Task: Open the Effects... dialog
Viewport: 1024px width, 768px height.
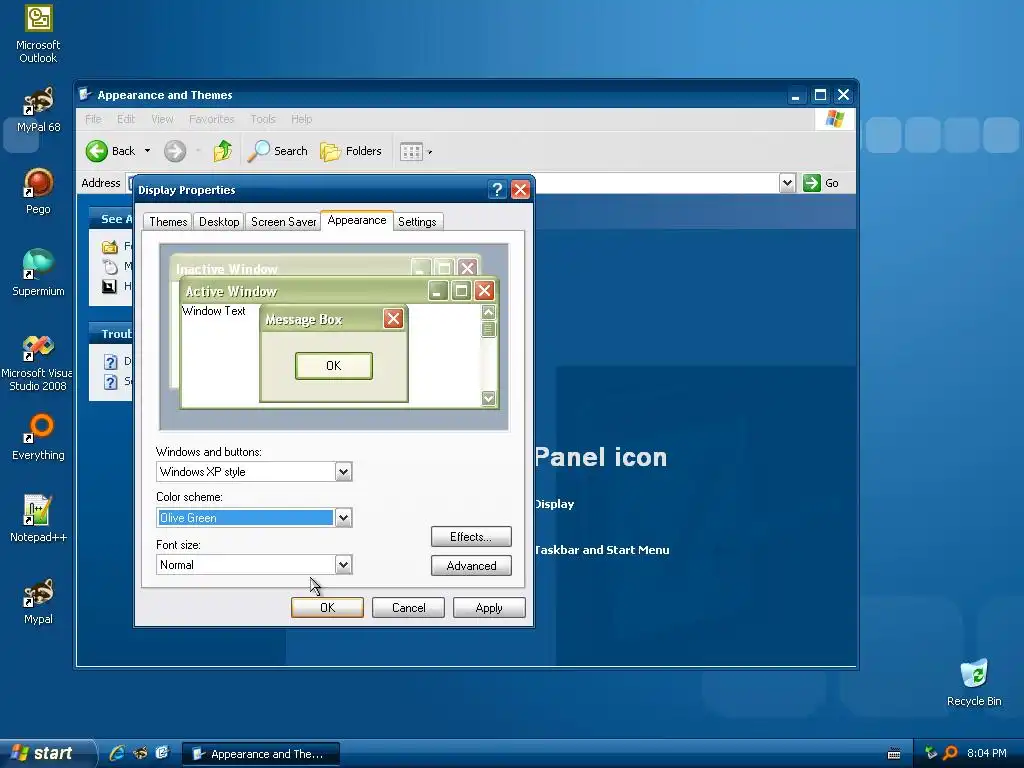Action: tap(471, 536)
